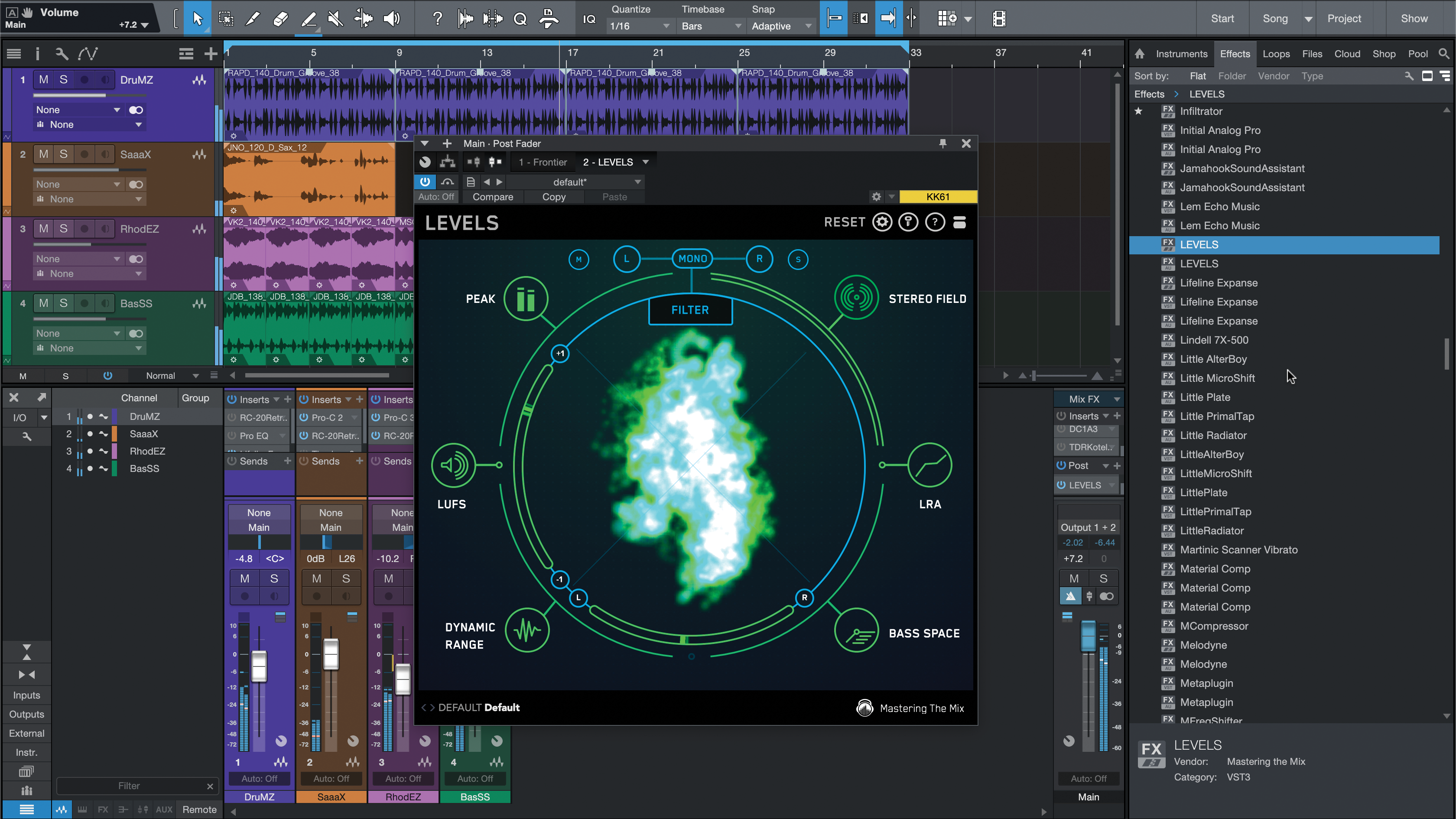Open the DYNAMIC RANGE waveform icon
This screenshot has height=819, width=1456.
(x=527, y=630)
